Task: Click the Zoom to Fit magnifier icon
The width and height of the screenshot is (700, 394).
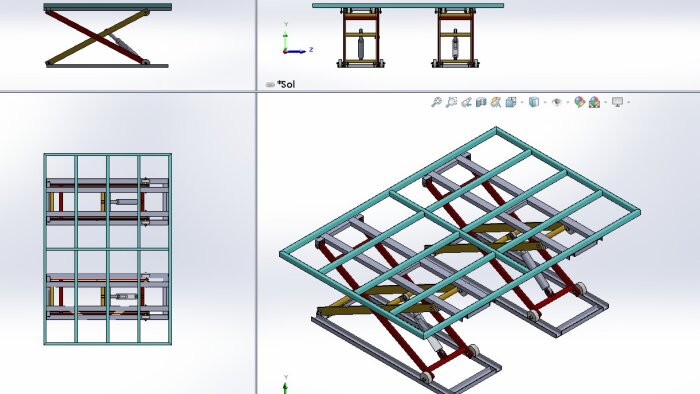Action: pyautogui.click(x=437, y=102)
